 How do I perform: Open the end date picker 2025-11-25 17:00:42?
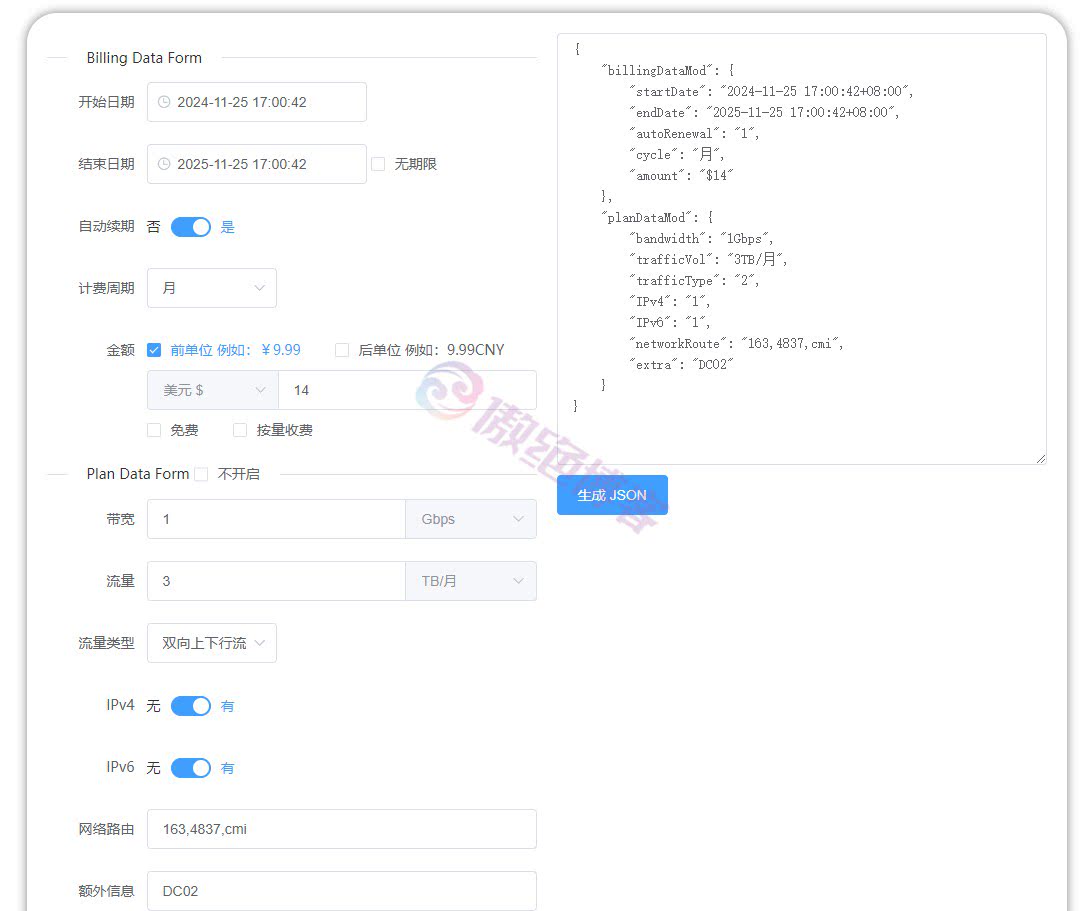pos(256,165)
